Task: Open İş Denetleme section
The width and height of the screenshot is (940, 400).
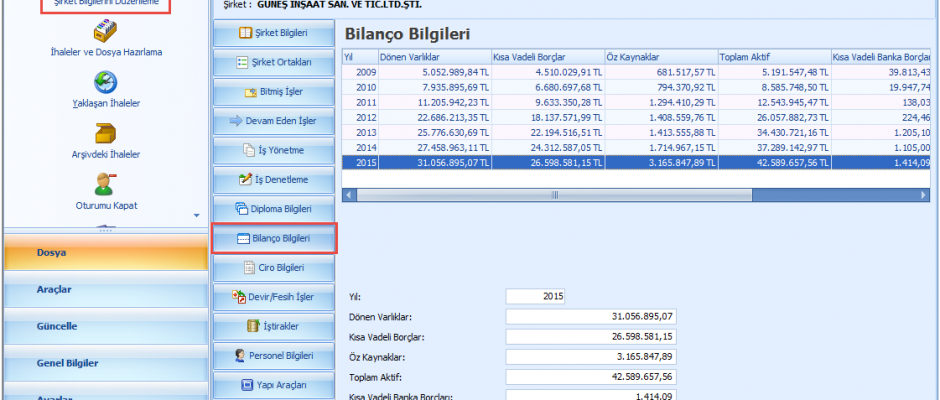Action: 274,180
